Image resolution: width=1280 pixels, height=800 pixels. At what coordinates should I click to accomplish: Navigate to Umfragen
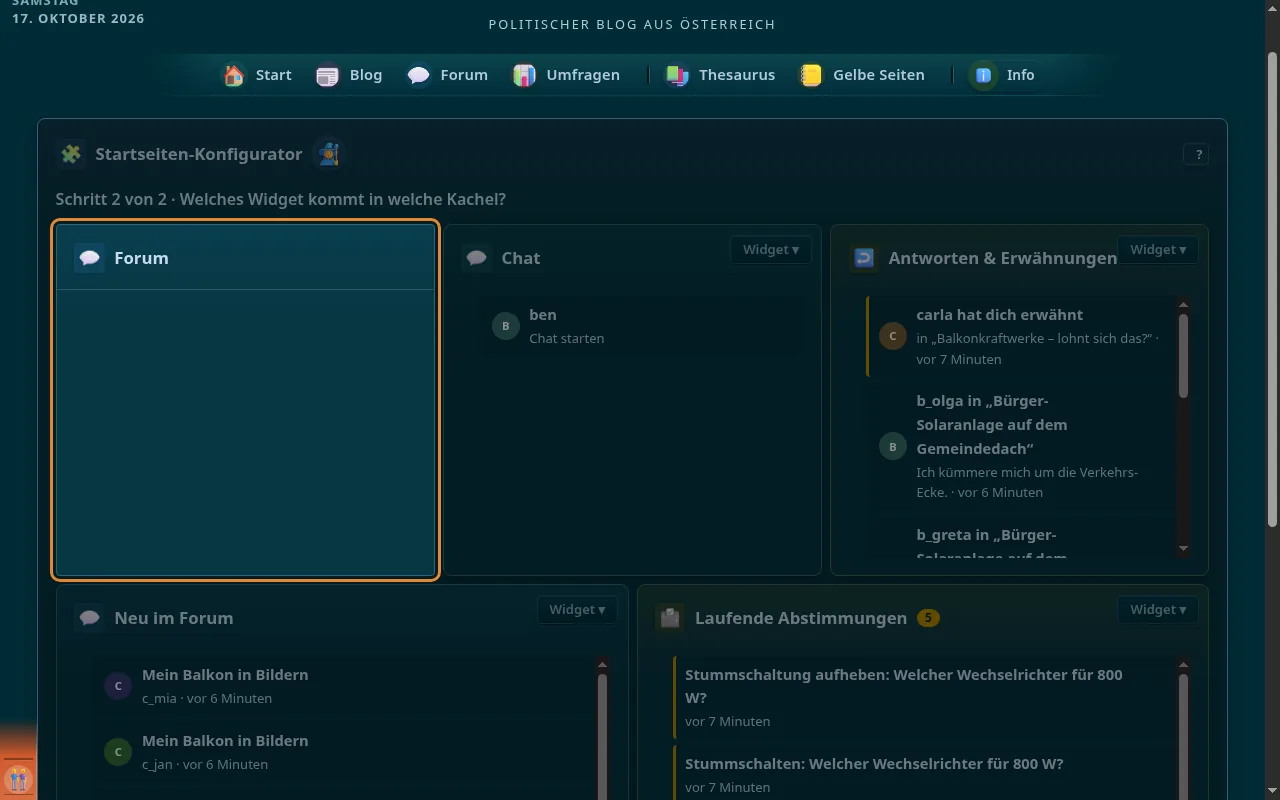coord(566,75)
